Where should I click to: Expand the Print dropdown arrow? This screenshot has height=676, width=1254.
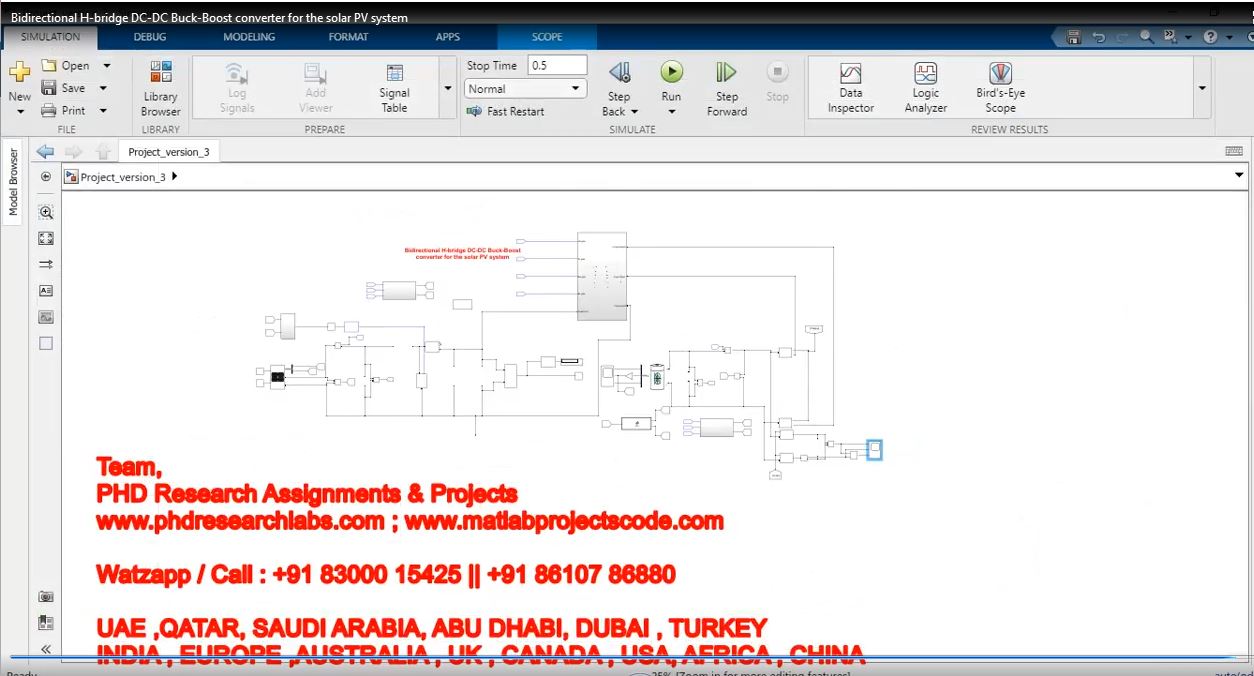(x=103, y=111)
